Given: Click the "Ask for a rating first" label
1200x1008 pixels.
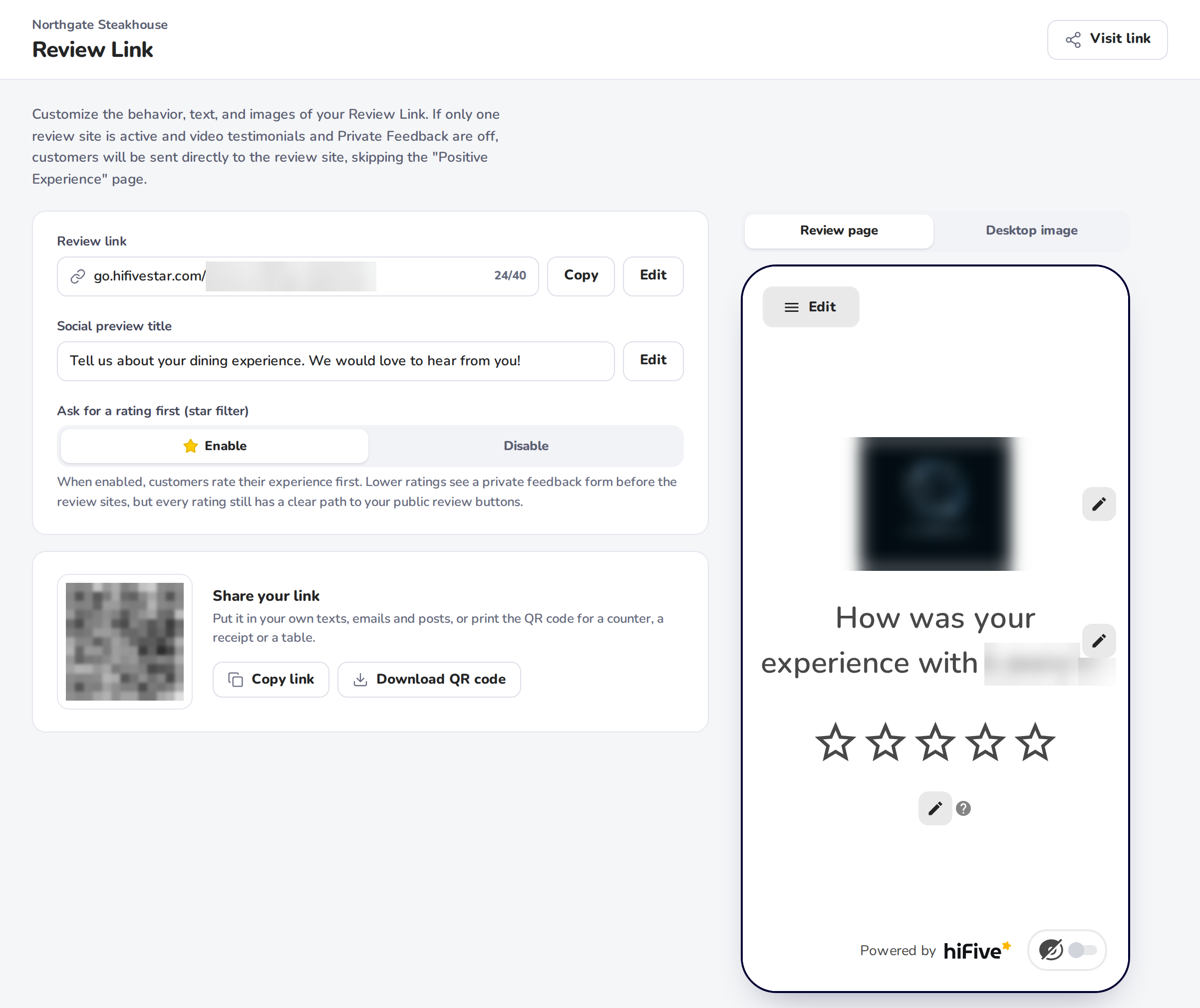Looking at the screenshot, I should pyautogui.click(x=153, y=411).
